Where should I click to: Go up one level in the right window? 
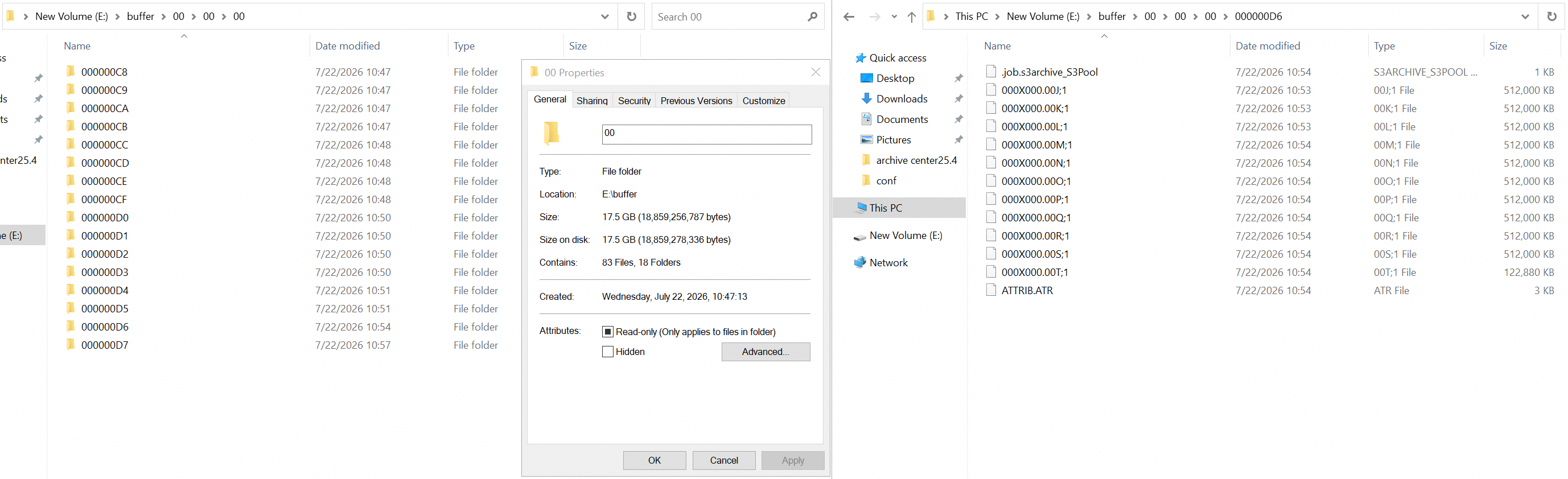coord(911,16)
